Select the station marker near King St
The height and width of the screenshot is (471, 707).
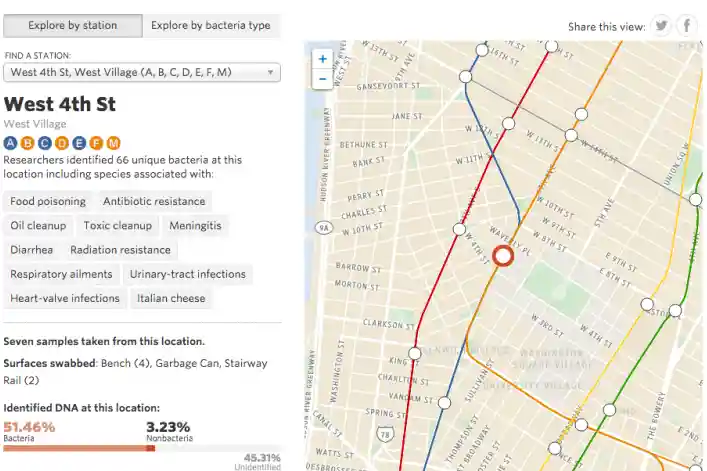coord(415,353)
